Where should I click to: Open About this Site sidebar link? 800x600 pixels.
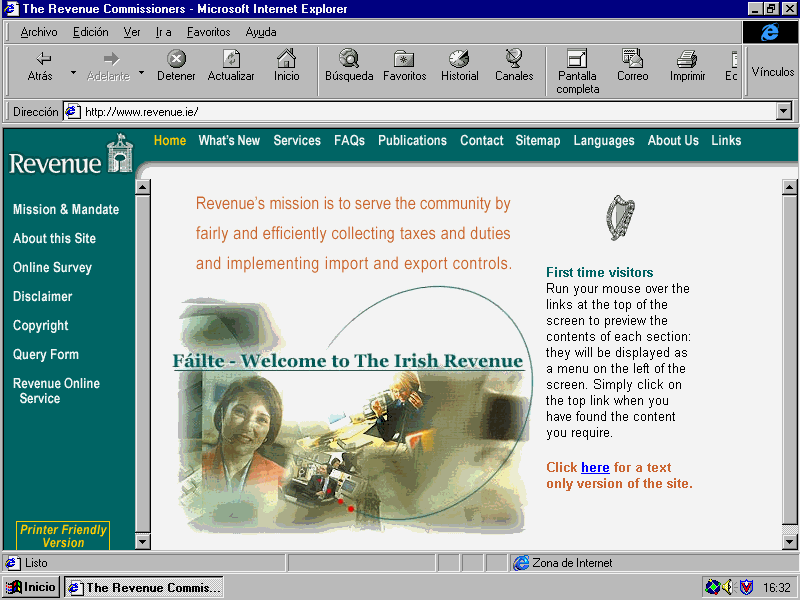coord(54,238)
